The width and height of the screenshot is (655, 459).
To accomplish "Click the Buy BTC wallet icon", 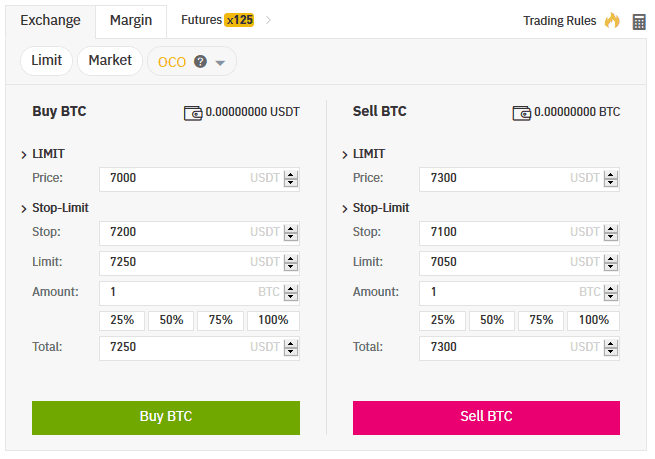I will [x=193, y=112].
